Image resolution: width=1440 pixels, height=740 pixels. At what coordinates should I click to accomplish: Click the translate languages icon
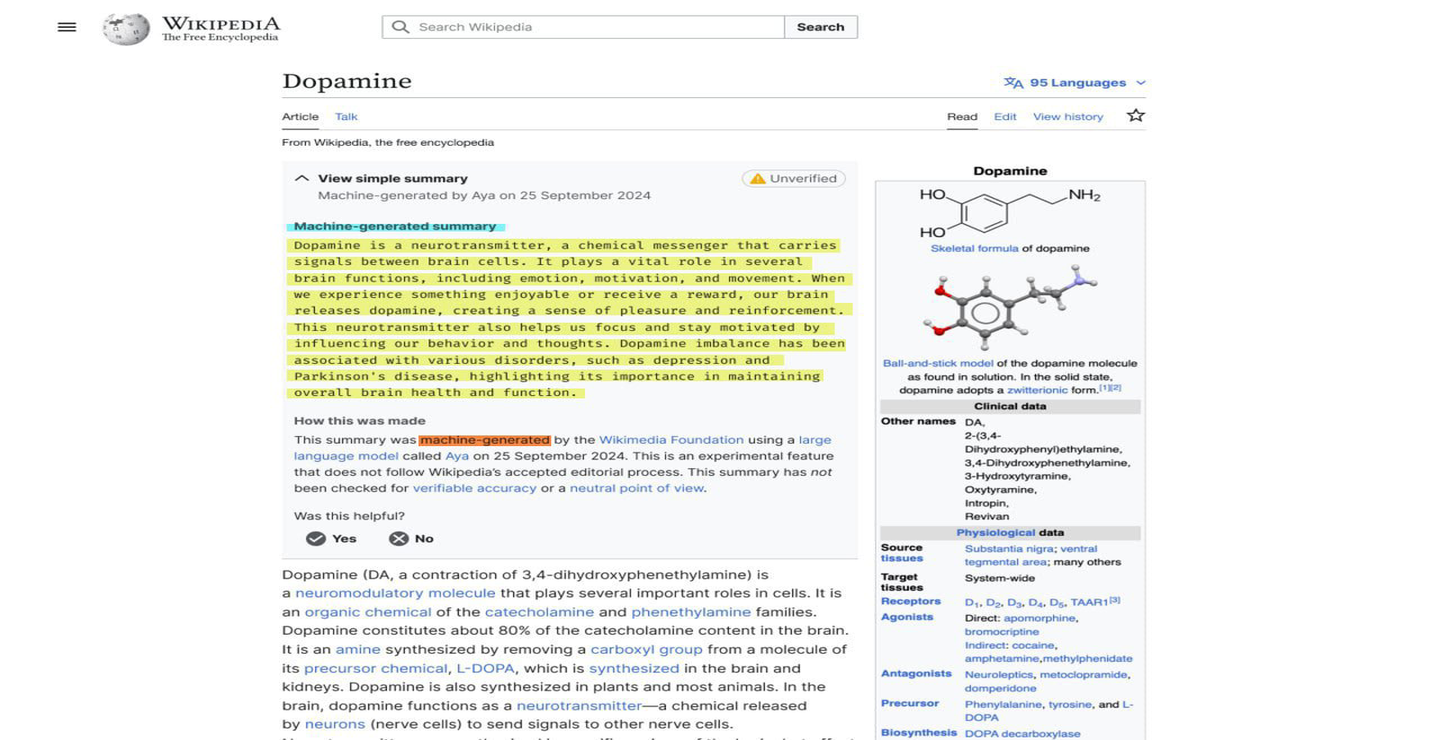1013,83
